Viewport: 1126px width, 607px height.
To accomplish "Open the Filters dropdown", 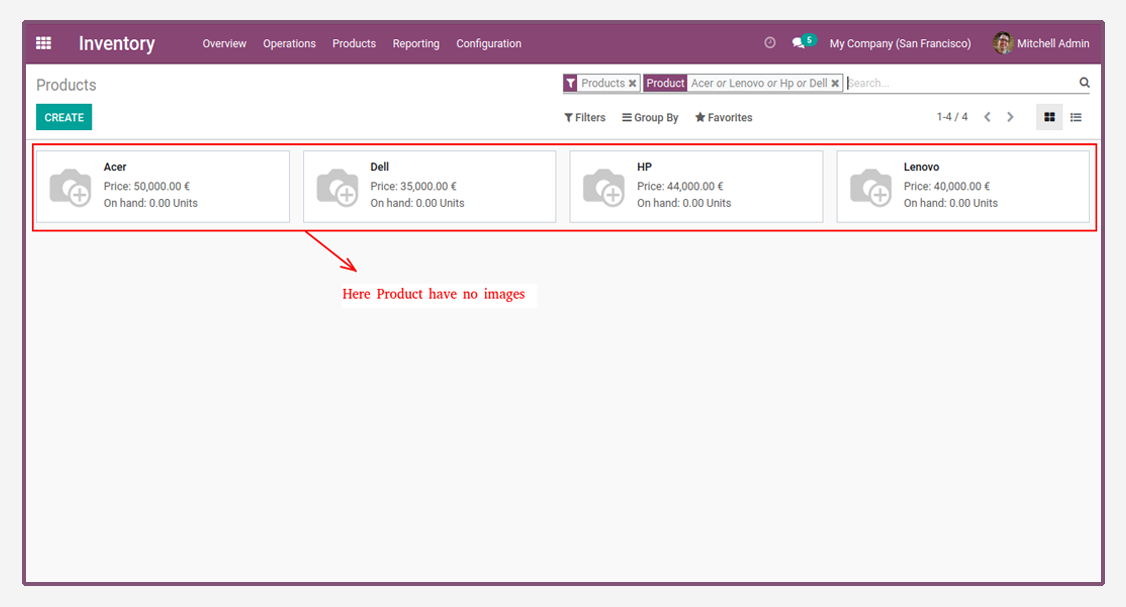I will 585,117.
